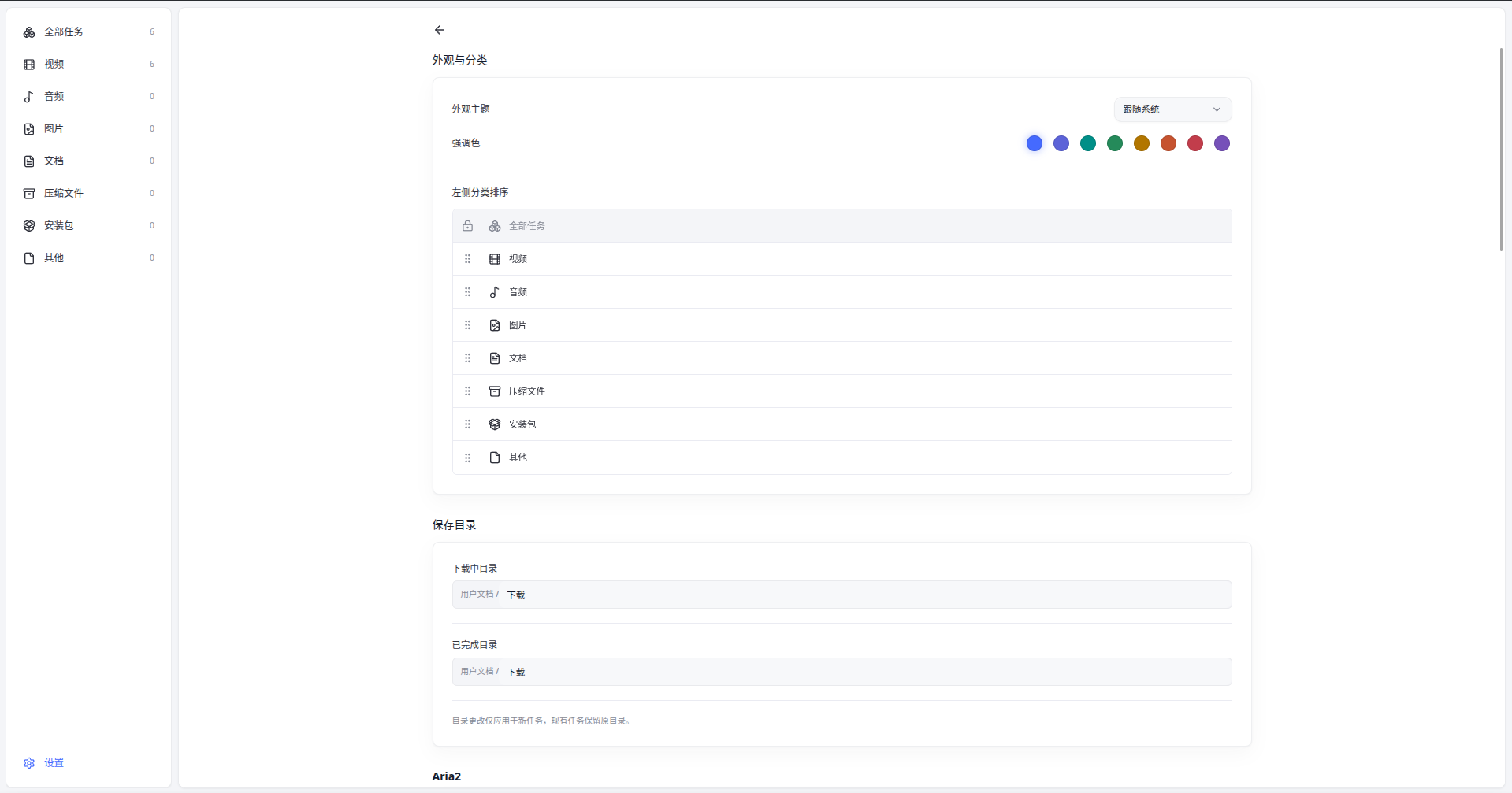Click the 全部任务 label in sort list
The image size is (1512, 793).
coord(527,226)
